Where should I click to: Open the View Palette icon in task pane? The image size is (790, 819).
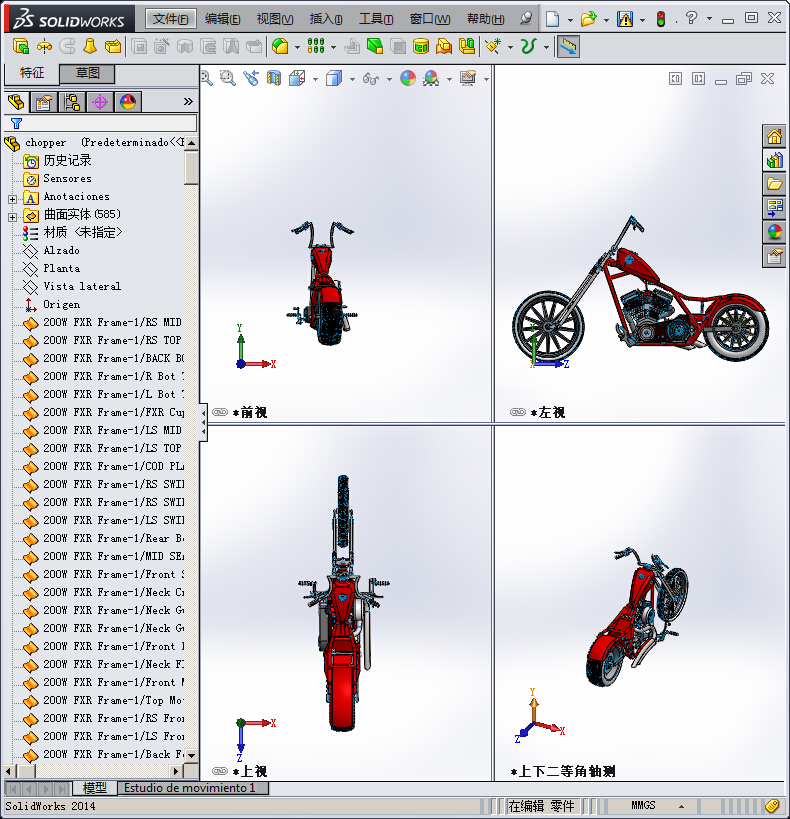click(774, 207)
